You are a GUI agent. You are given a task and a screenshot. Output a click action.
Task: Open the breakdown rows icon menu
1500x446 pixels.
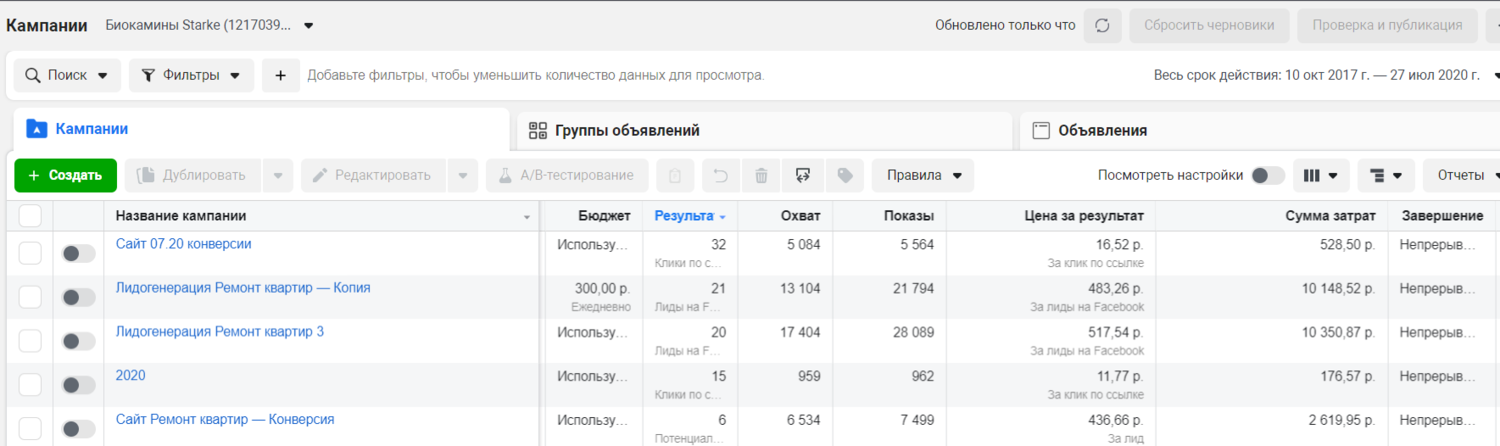(x=1386, y=176)
